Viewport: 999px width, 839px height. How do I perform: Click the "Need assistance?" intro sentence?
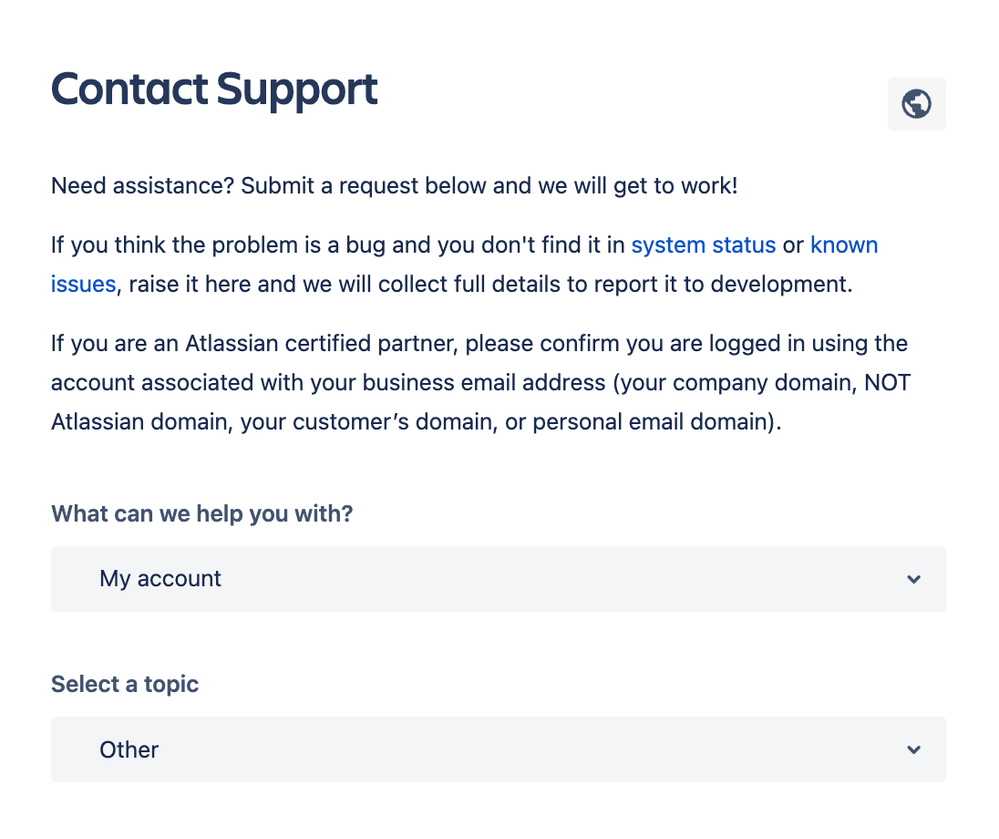pos(394,186)
